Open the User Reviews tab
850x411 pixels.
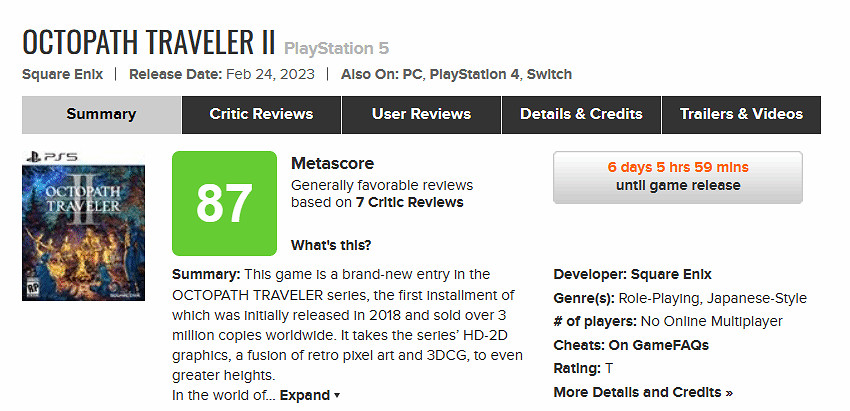(421, 114)
